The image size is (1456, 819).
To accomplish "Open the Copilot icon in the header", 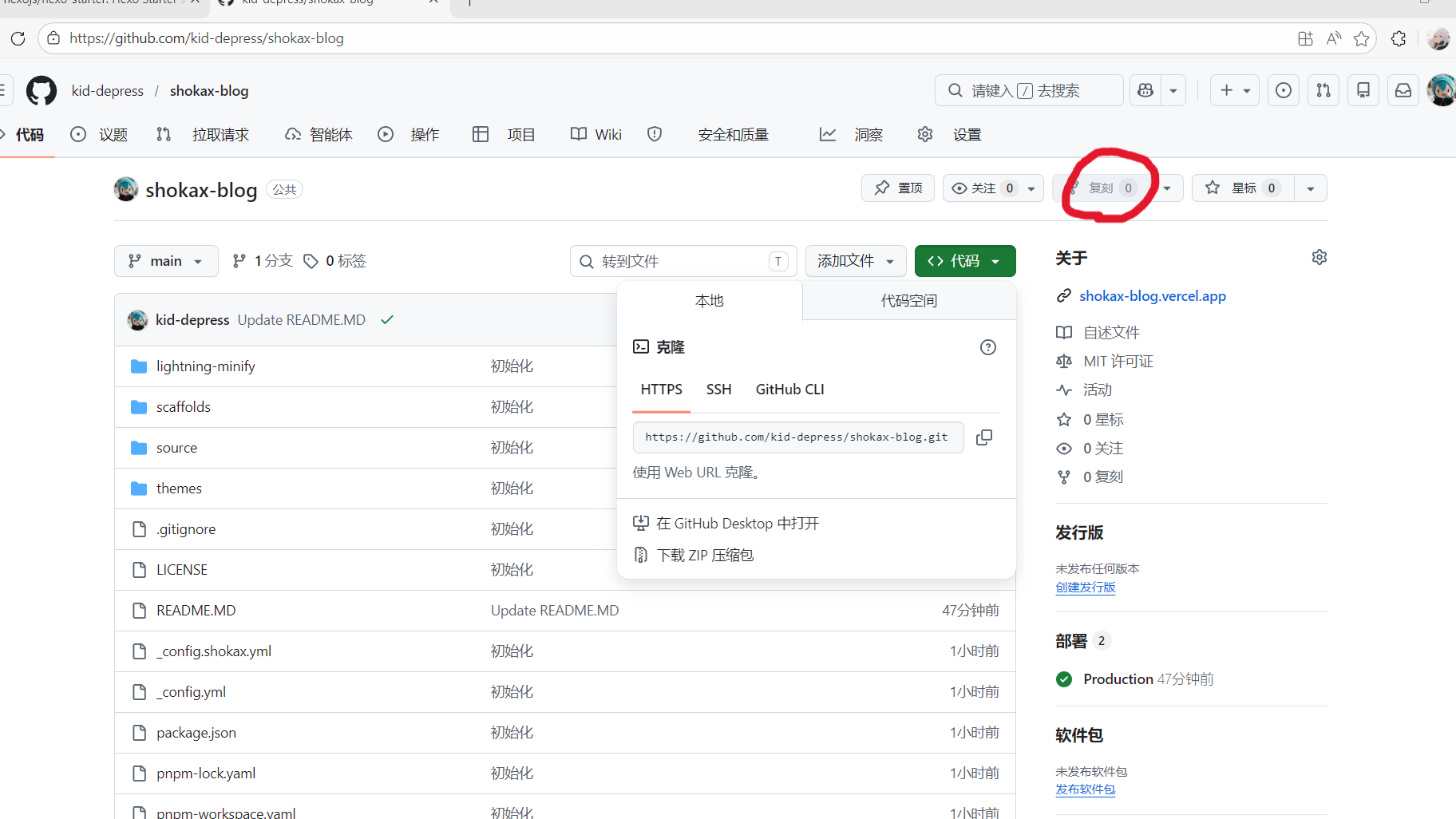I will tap(1145, 91).
